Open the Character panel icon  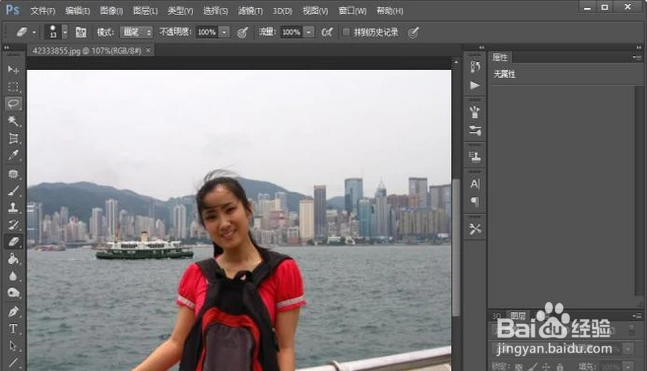point(475,183)
